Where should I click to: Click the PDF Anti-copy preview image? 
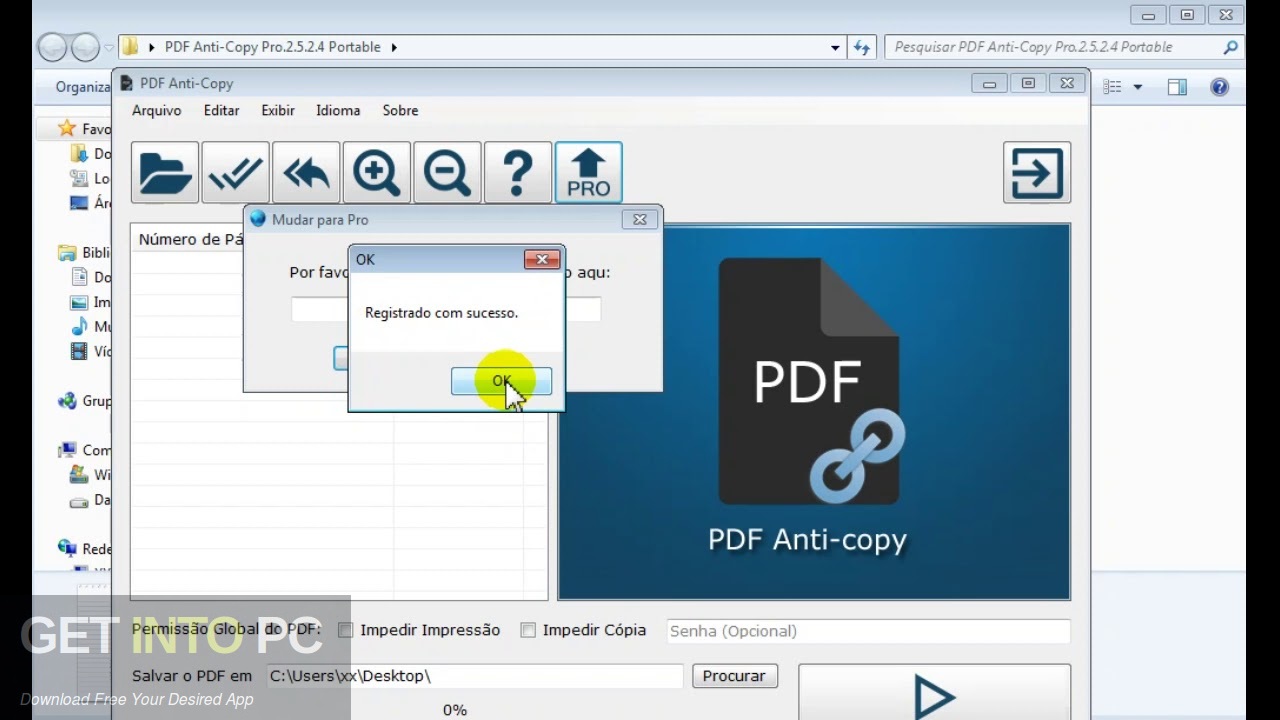(814, 412)
